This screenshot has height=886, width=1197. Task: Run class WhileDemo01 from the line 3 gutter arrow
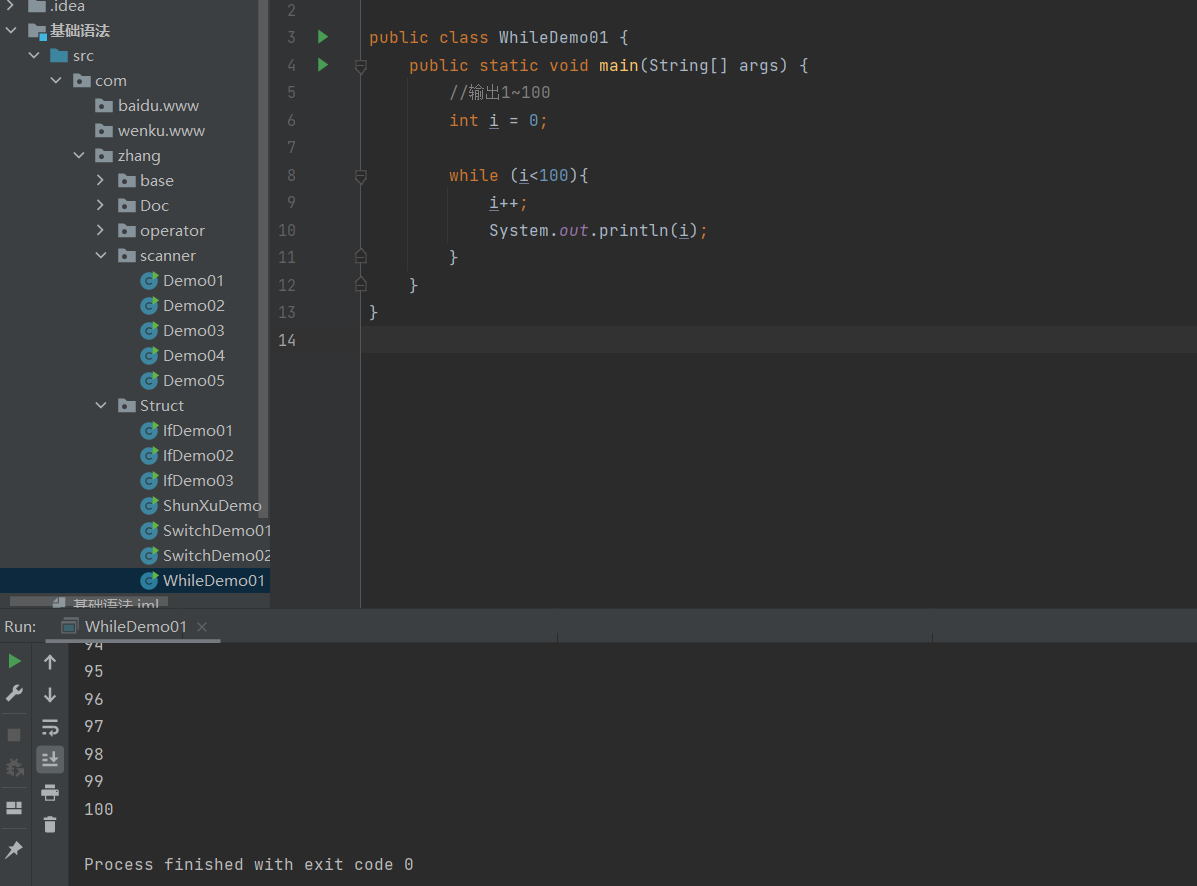tap(323, 37)
